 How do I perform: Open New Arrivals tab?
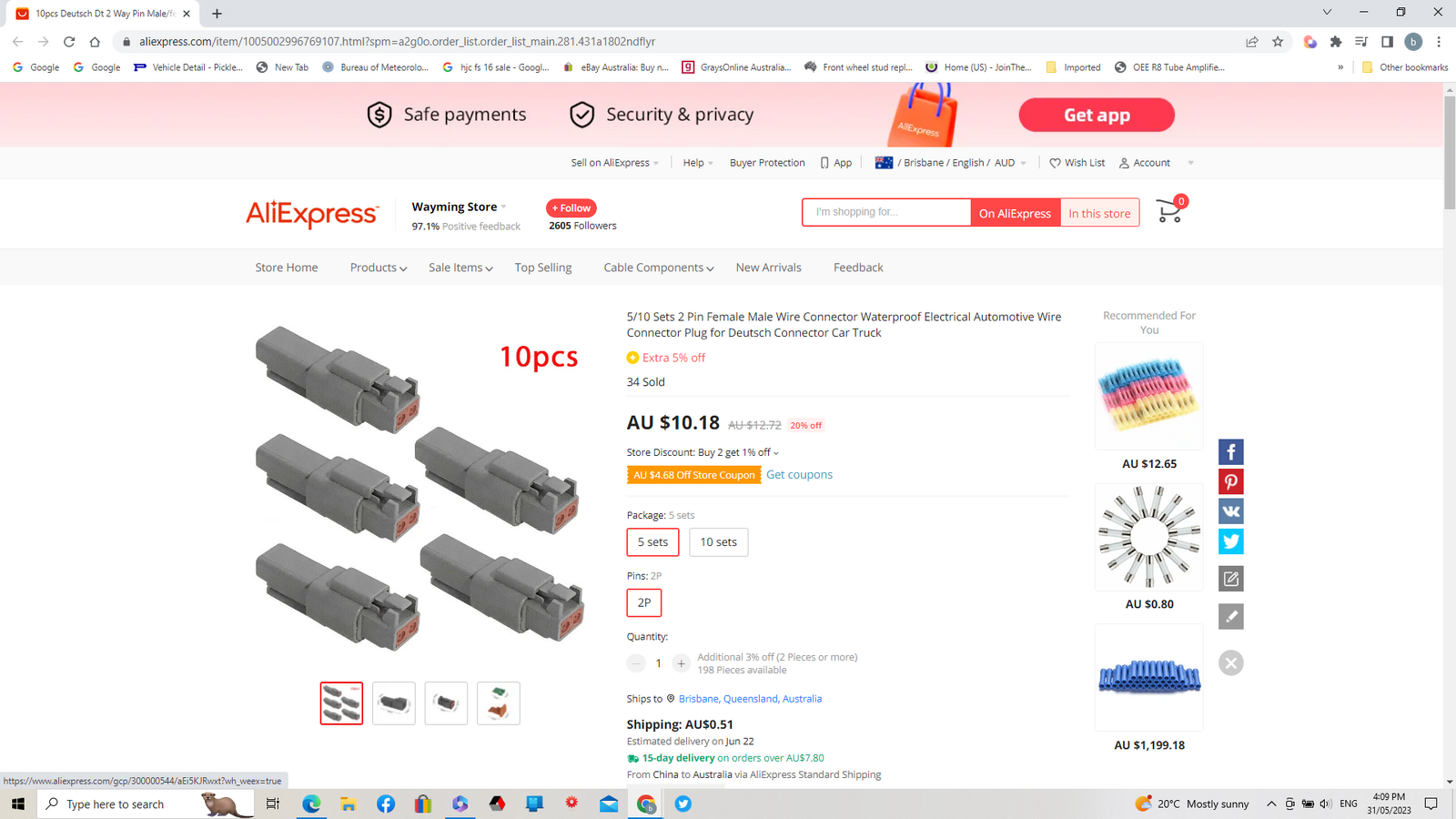point(769,268)
